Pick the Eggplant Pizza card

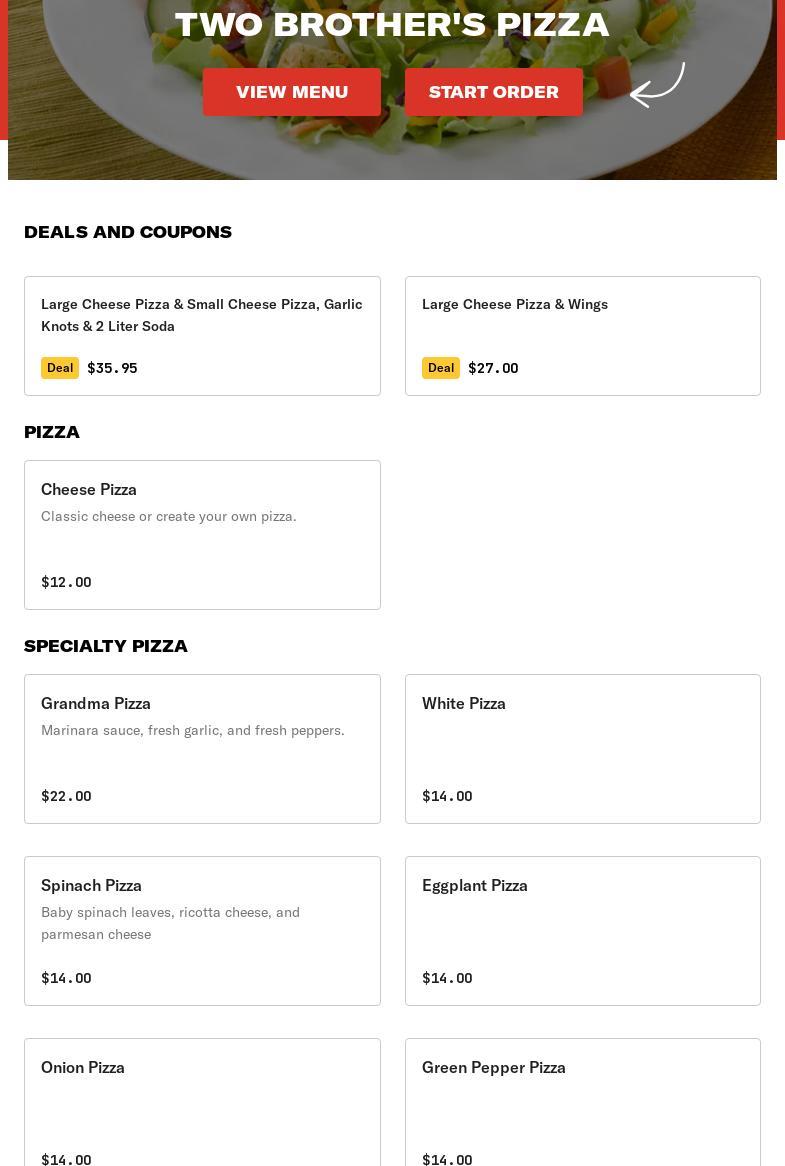tap(583, 931)
